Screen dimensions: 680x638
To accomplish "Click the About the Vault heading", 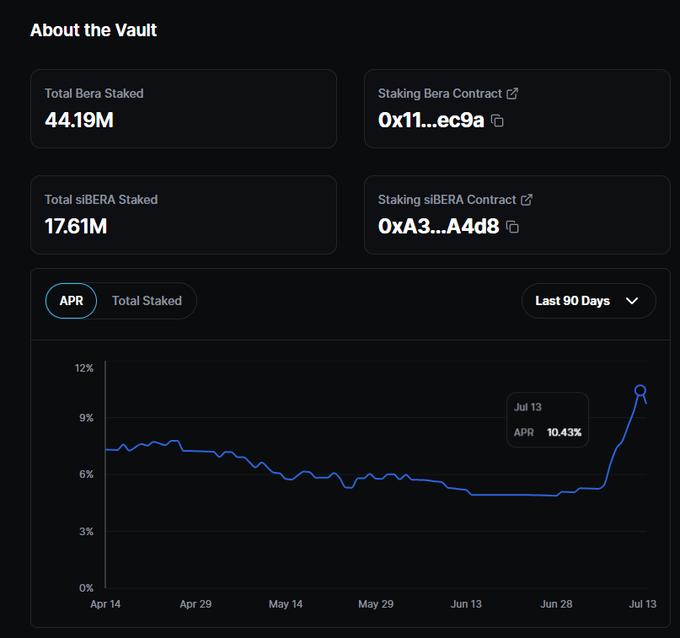I will (x=94, y=30).
